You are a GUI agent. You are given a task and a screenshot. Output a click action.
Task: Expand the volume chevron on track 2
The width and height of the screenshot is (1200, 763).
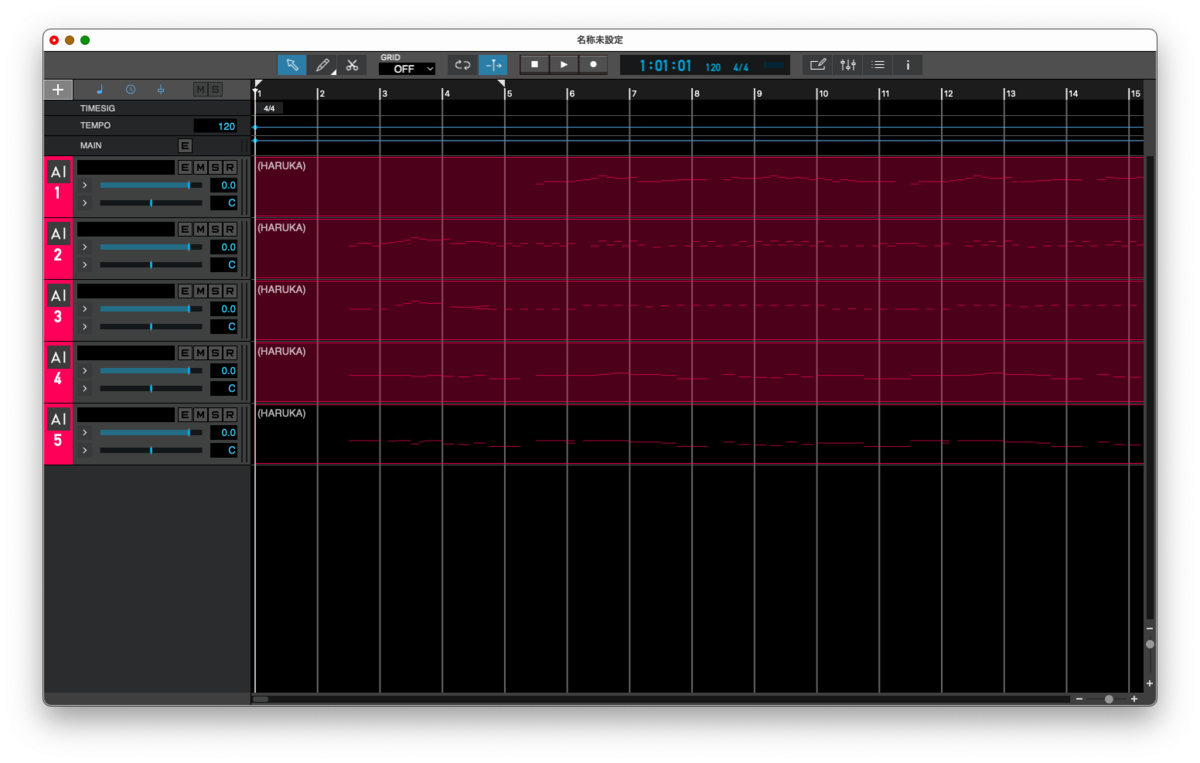(x=85, y=247)
